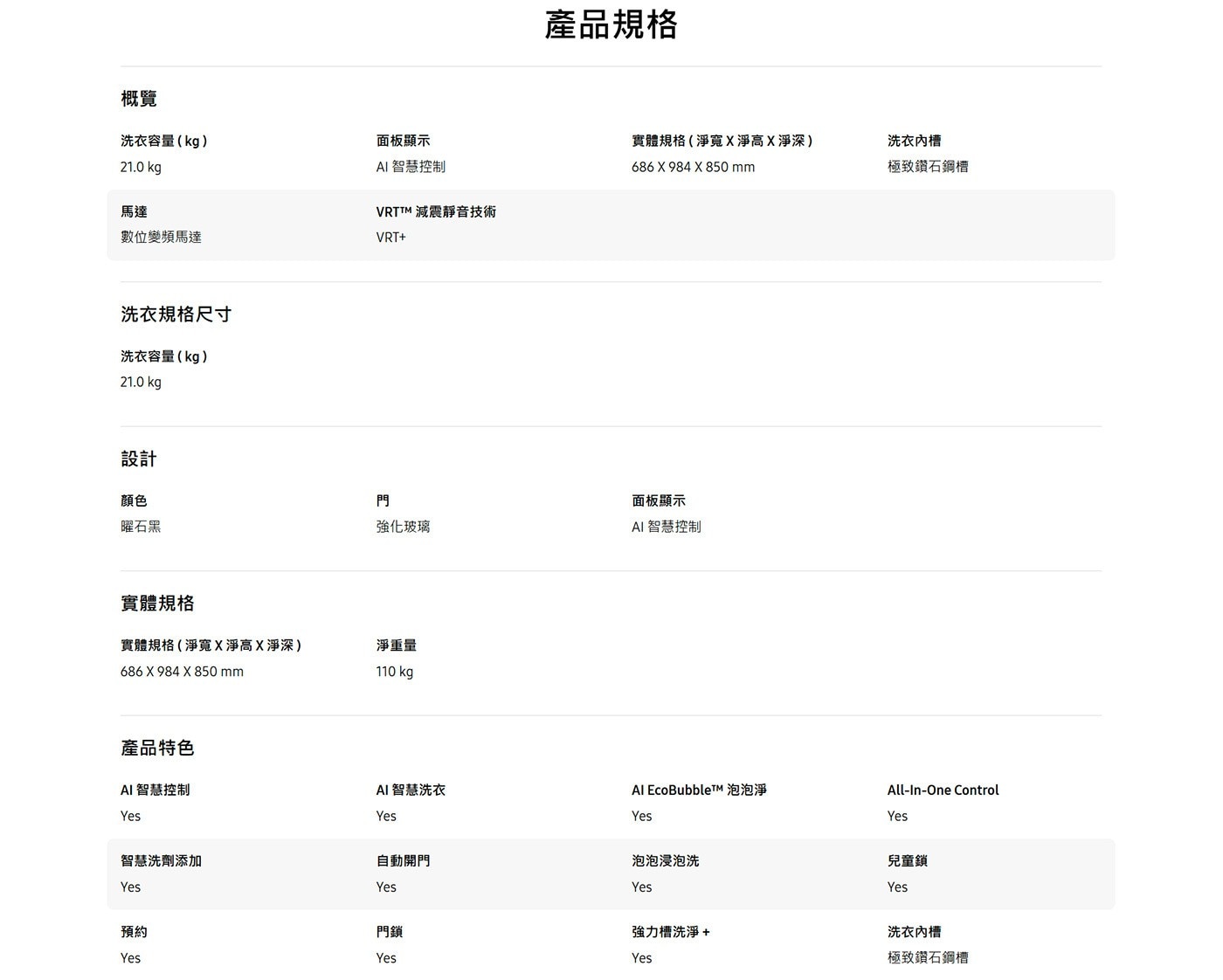The width and height of the screenshot is (1223, 980).
Task: Click the 曜石黑 color value
Action: tap(141, 527)
